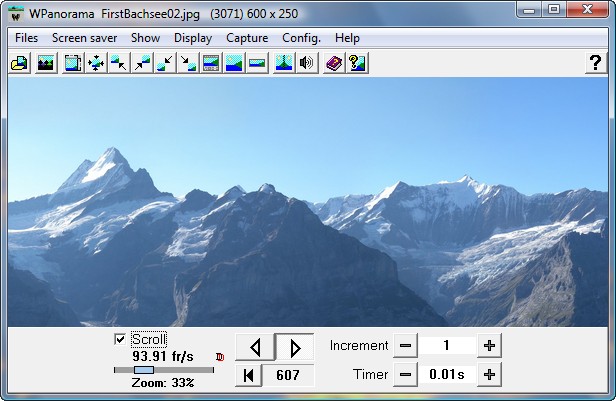Jump to start with rewind button
The width and height of the screenshot is (616, 401).
tap(248, 375)
